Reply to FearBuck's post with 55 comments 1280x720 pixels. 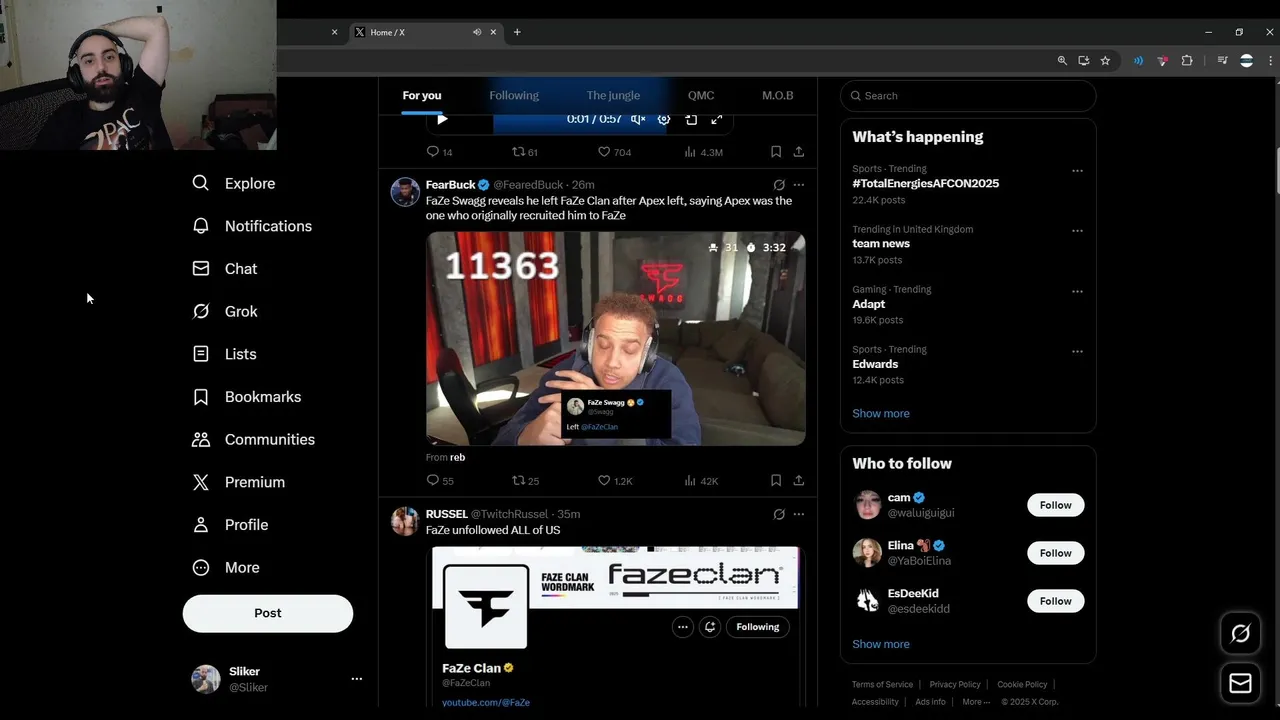coord(440,481)
